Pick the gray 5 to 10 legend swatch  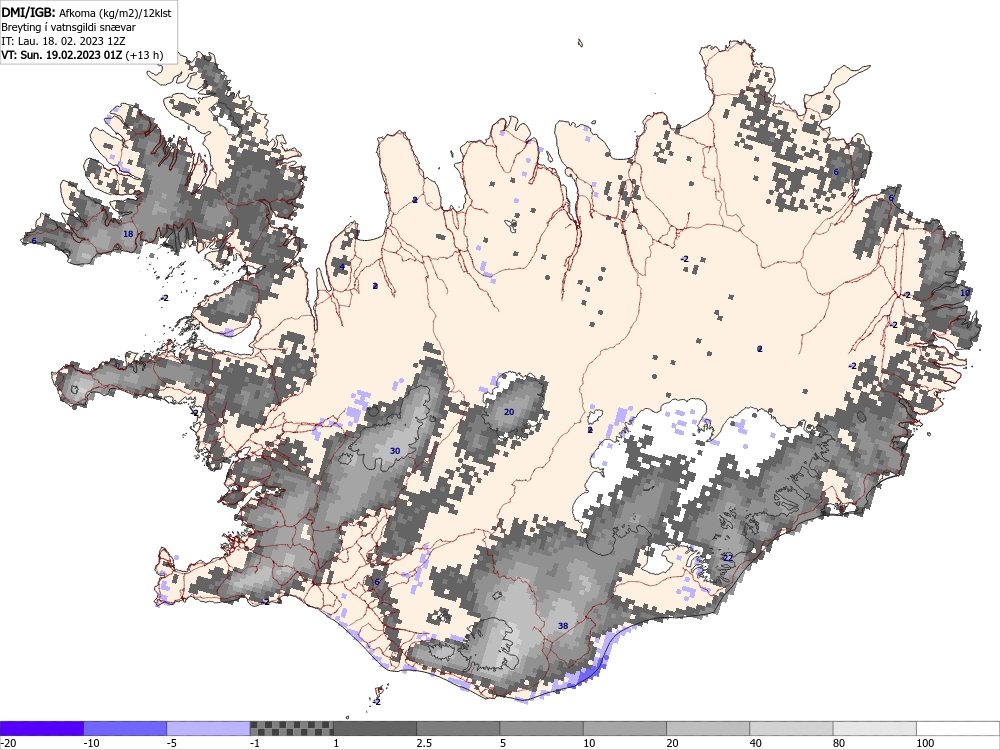coord(541,728)
